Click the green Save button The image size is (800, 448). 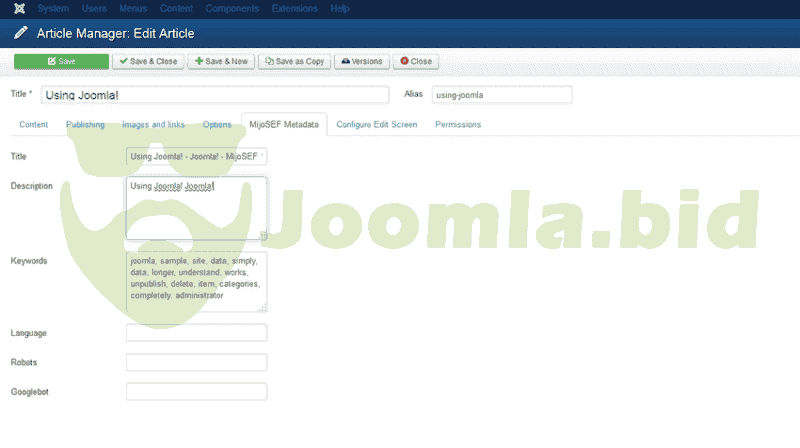[x=61, y=61]
